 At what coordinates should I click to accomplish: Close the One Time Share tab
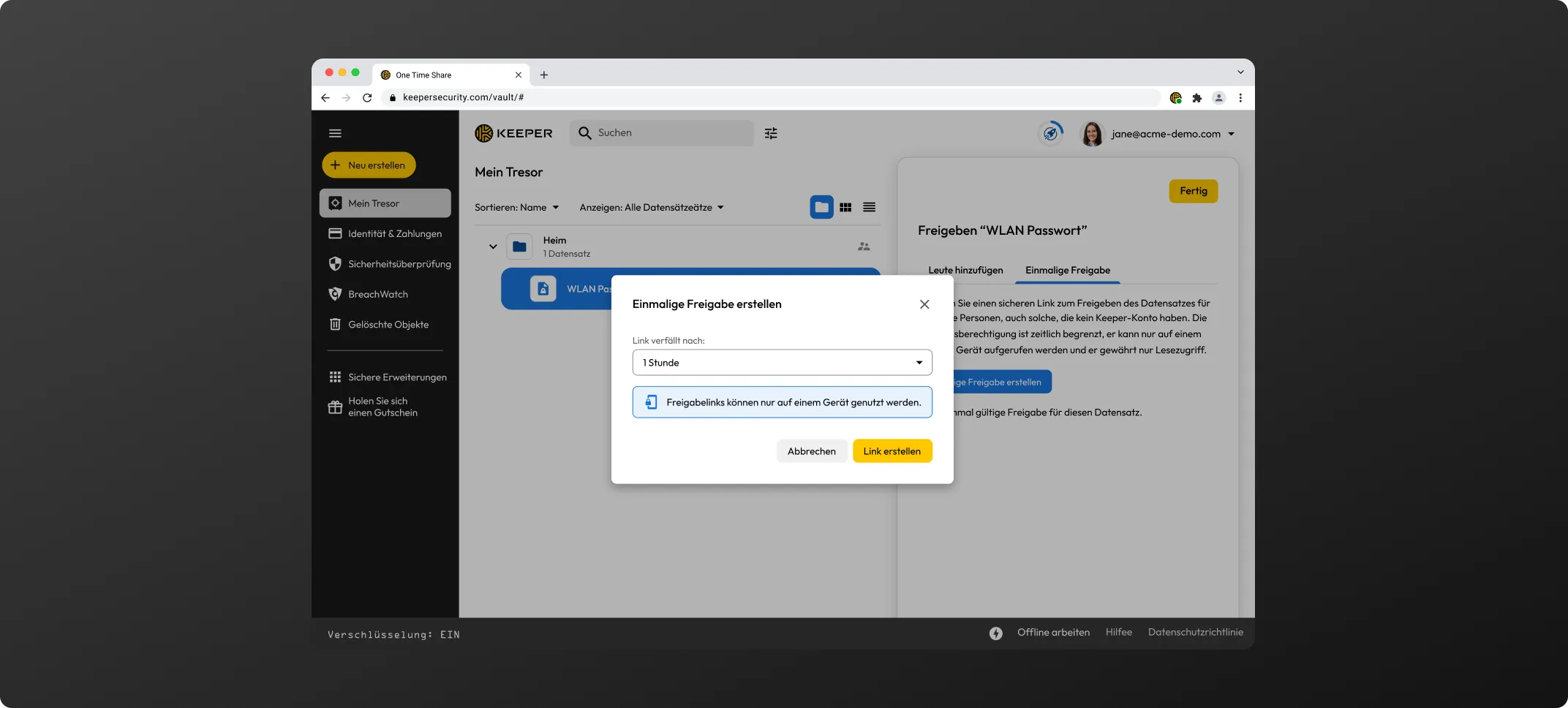pos(518,75)
